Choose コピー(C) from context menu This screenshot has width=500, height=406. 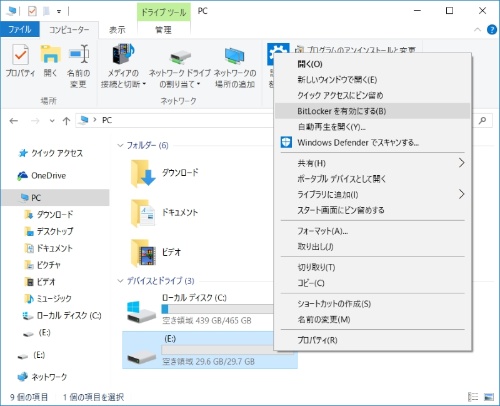click(373, 283)
